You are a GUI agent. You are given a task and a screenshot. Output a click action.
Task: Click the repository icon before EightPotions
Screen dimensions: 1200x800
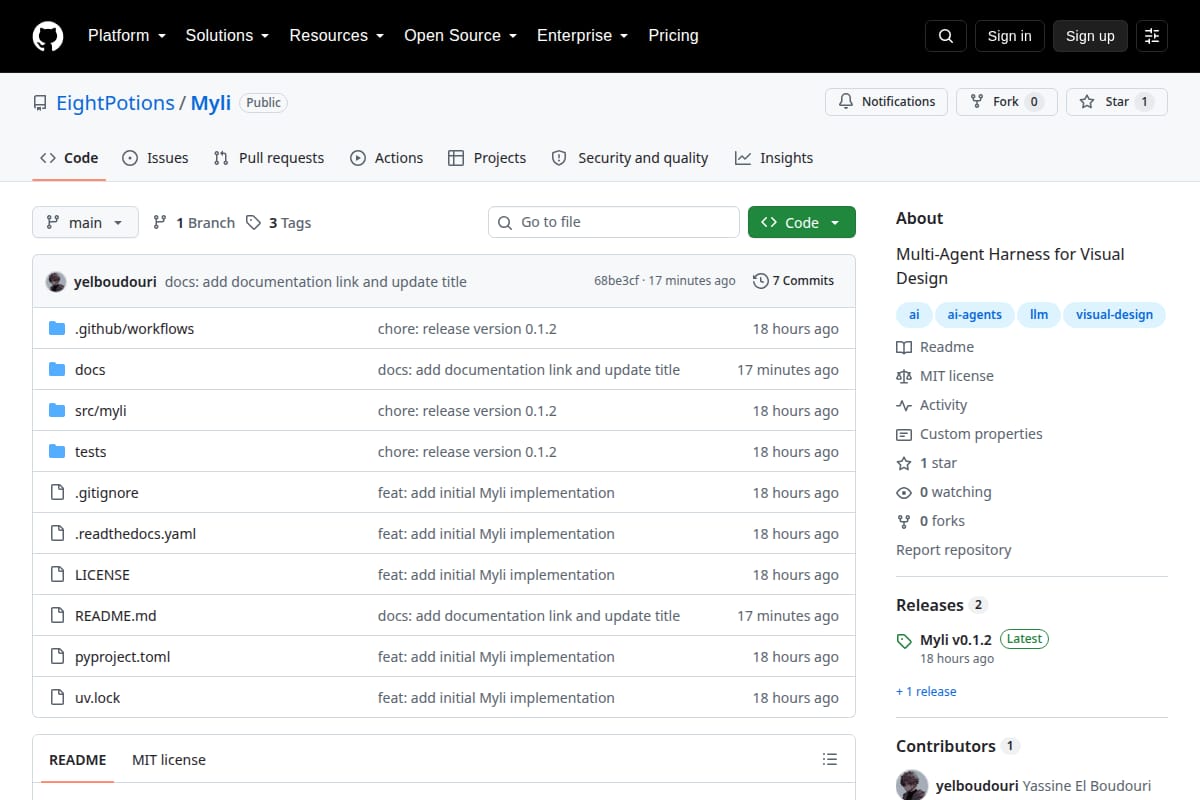click(40, 103)
